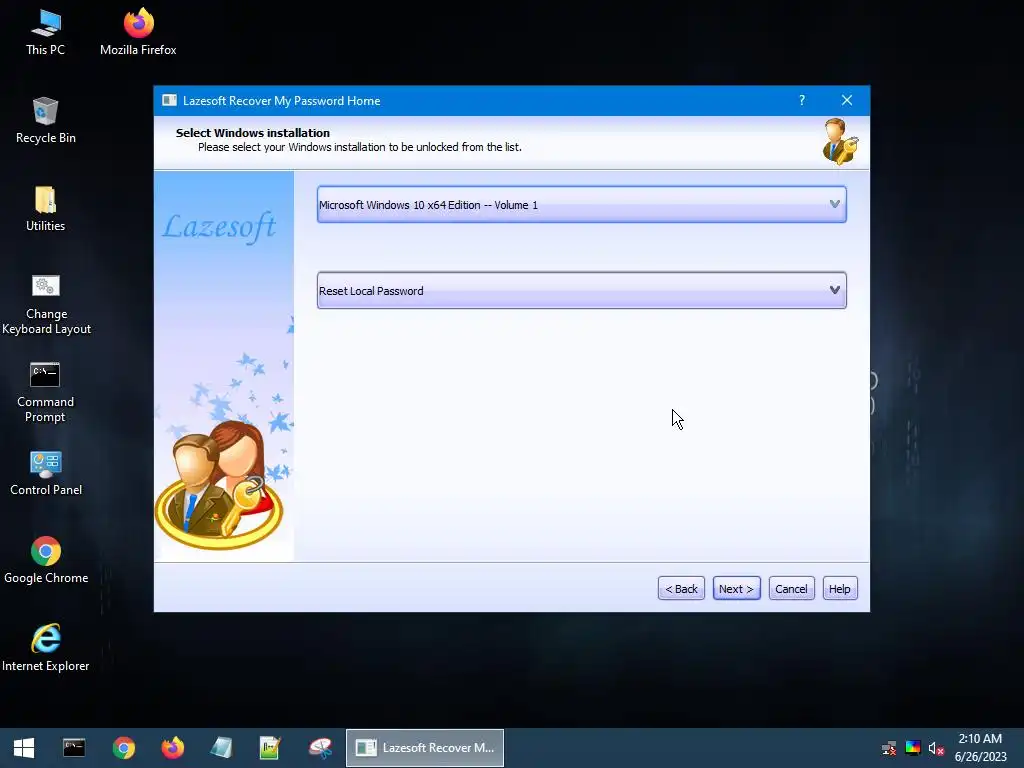The height and width of the screenshot is (768, 1024).
Task: Expand the Reset Local Password dropdown
Action: [581, 291]
